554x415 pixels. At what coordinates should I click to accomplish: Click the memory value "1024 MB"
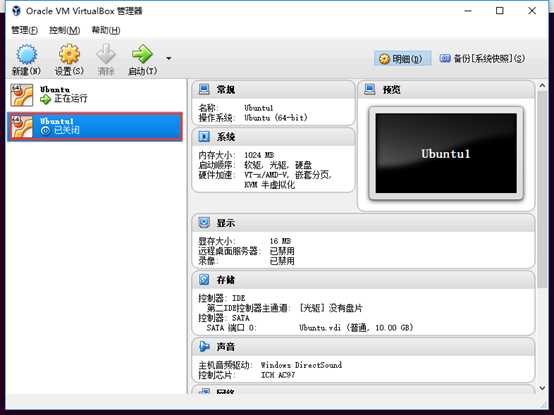(259, 155)
